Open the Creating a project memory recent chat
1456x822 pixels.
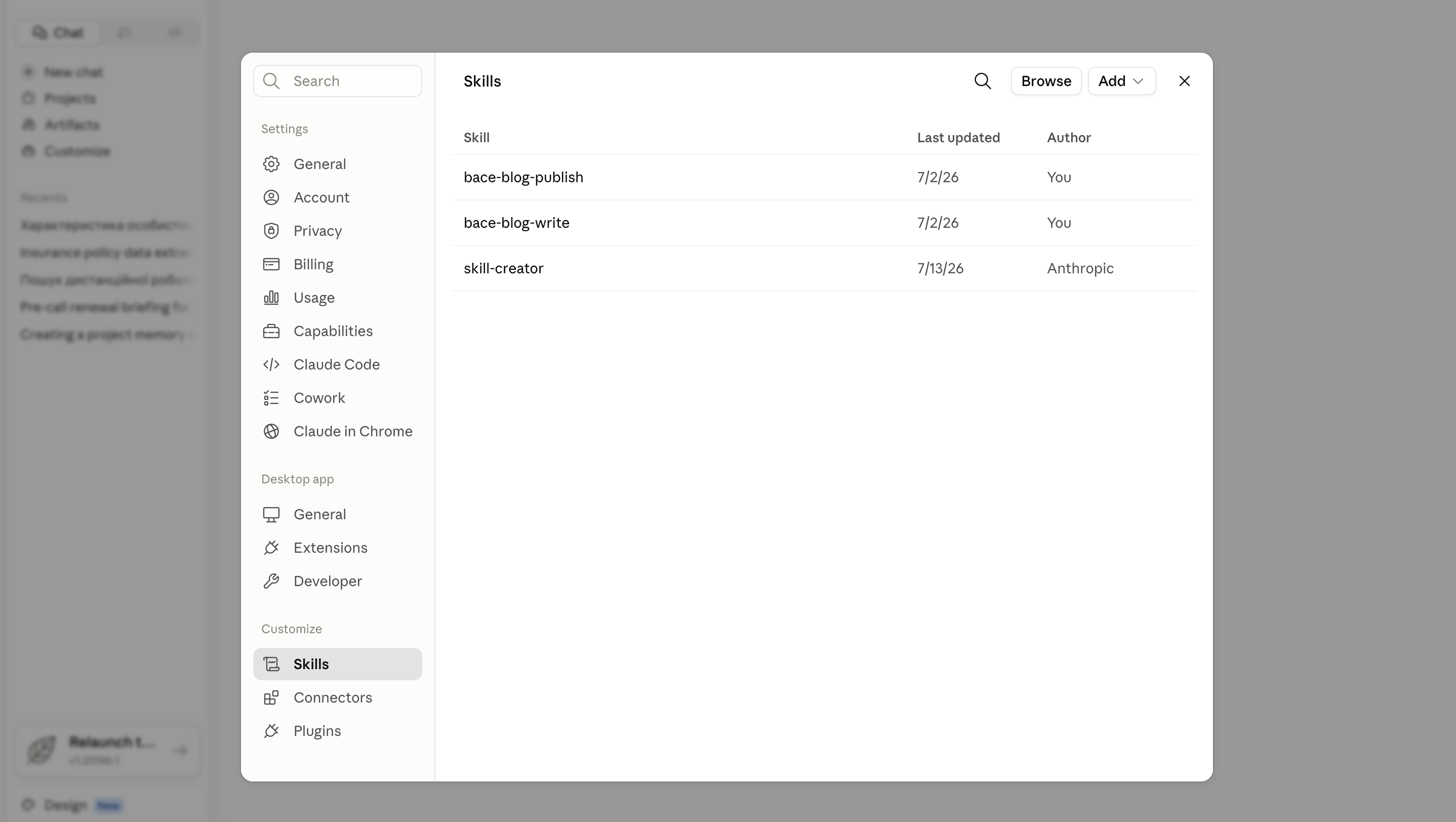pos(106,335)
